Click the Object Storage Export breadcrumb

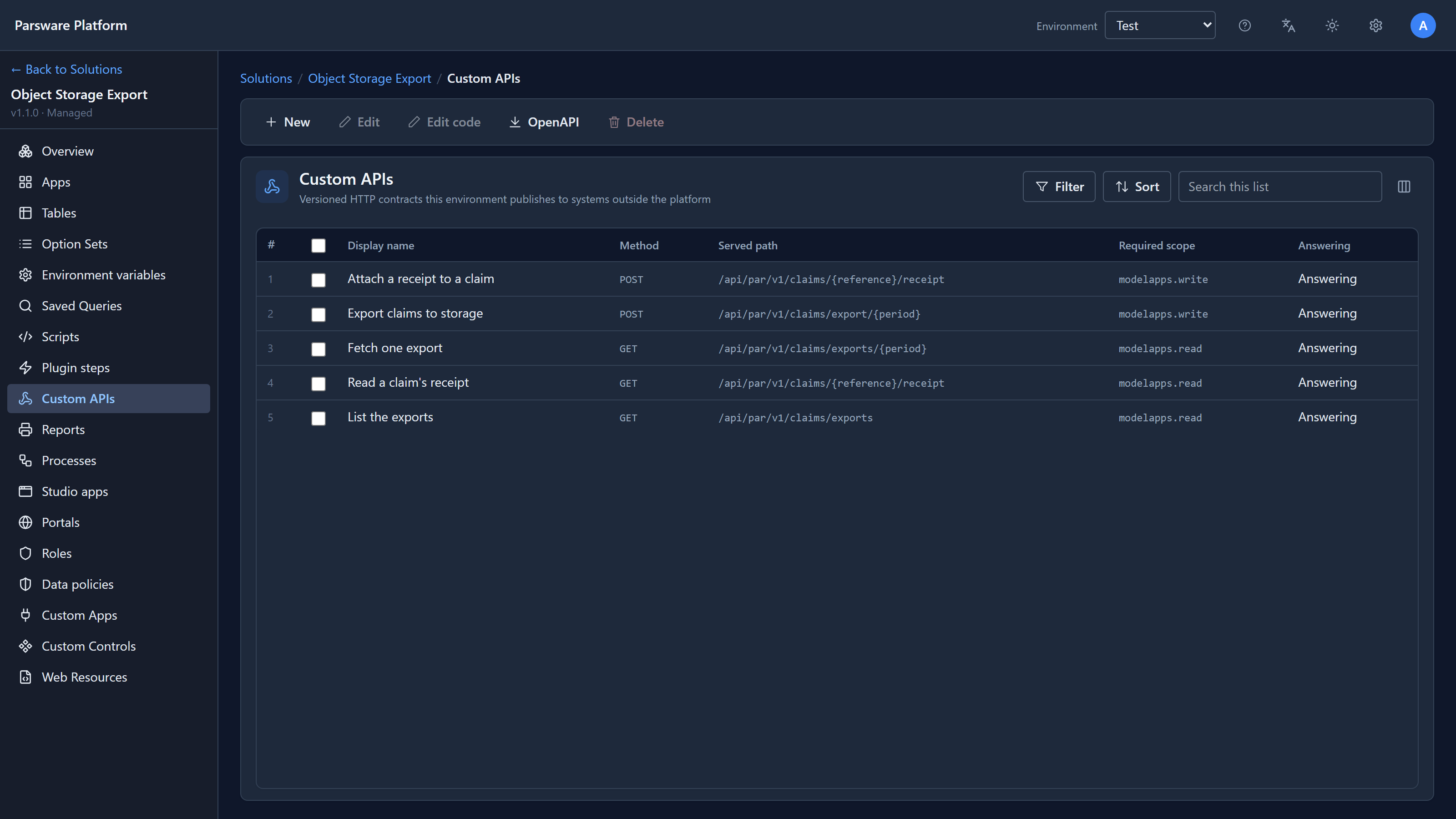[x=369, y=79]
